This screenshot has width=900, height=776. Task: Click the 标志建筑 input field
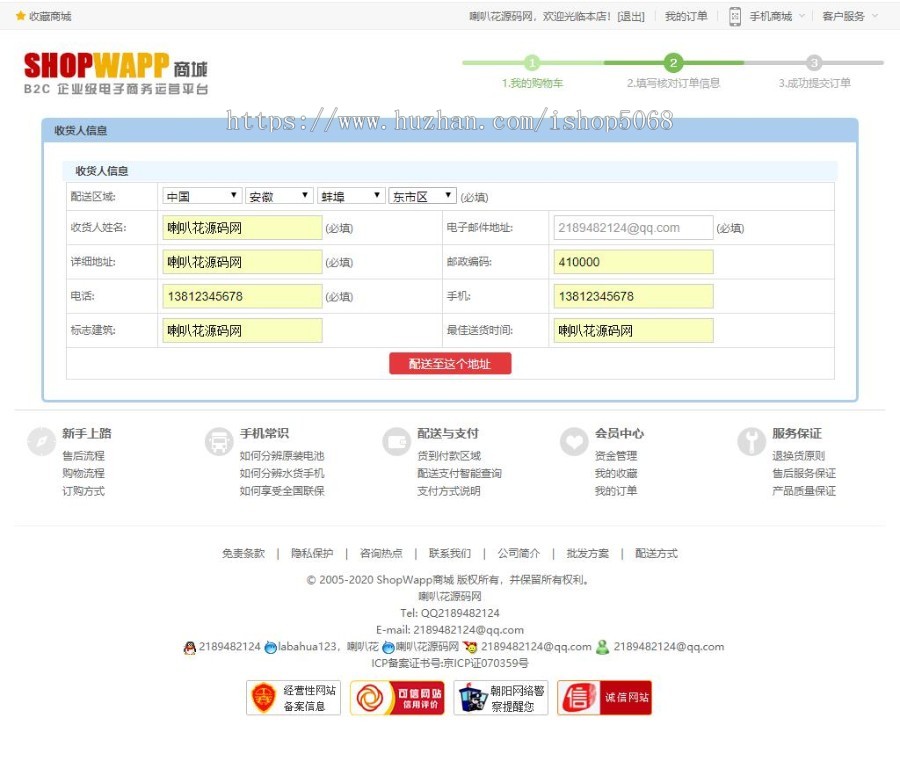242,331
